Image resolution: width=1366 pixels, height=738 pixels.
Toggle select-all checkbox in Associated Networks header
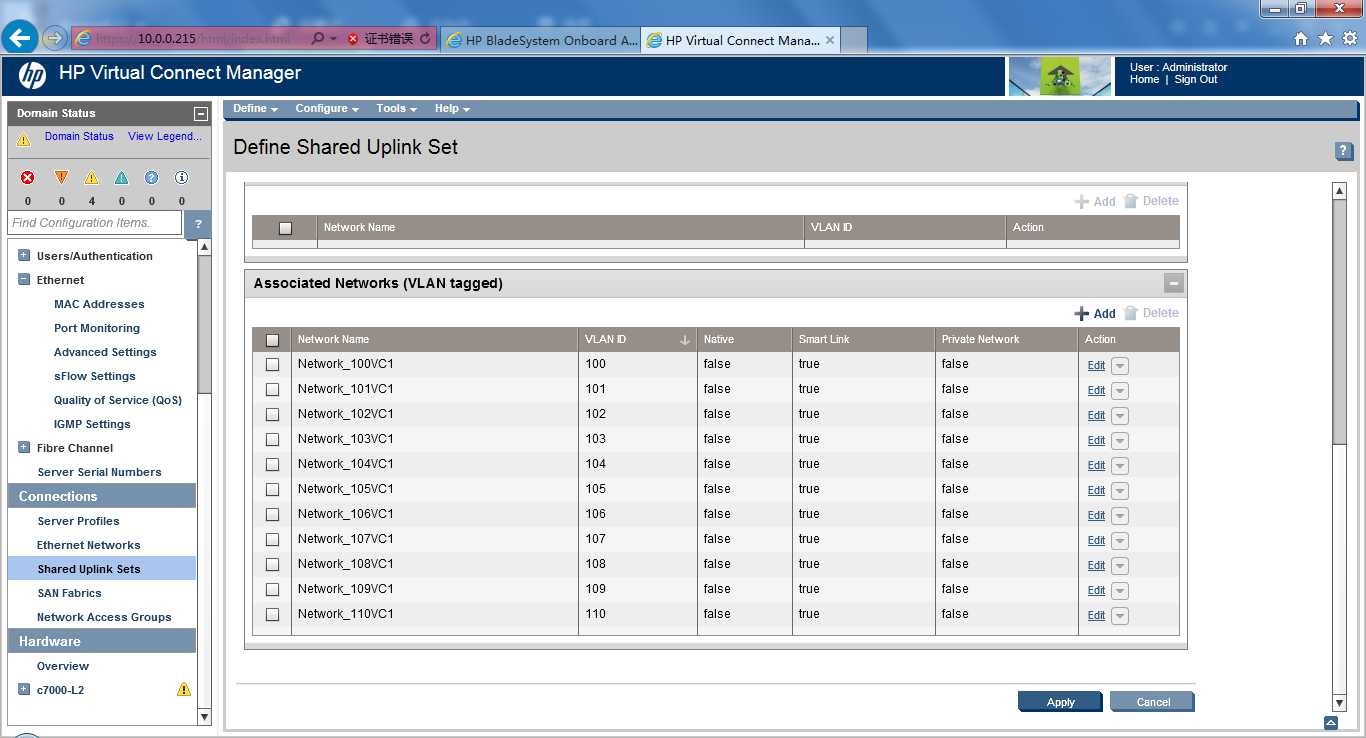pos(272,340)
